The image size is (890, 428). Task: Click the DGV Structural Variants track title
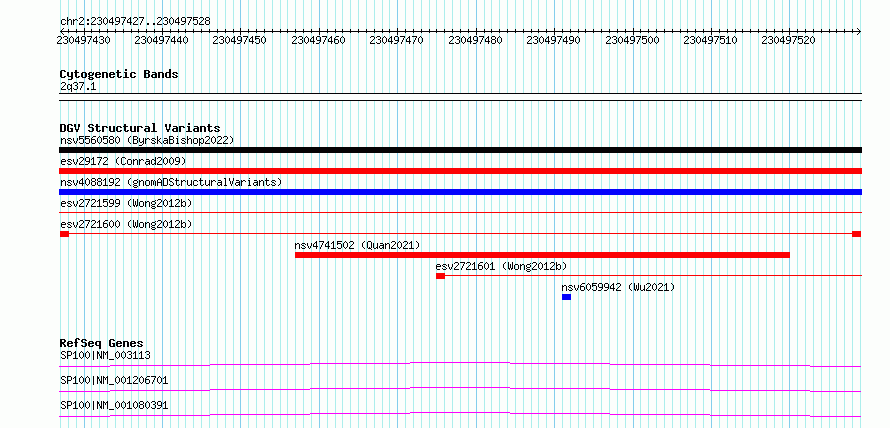[x=140, y=128]
